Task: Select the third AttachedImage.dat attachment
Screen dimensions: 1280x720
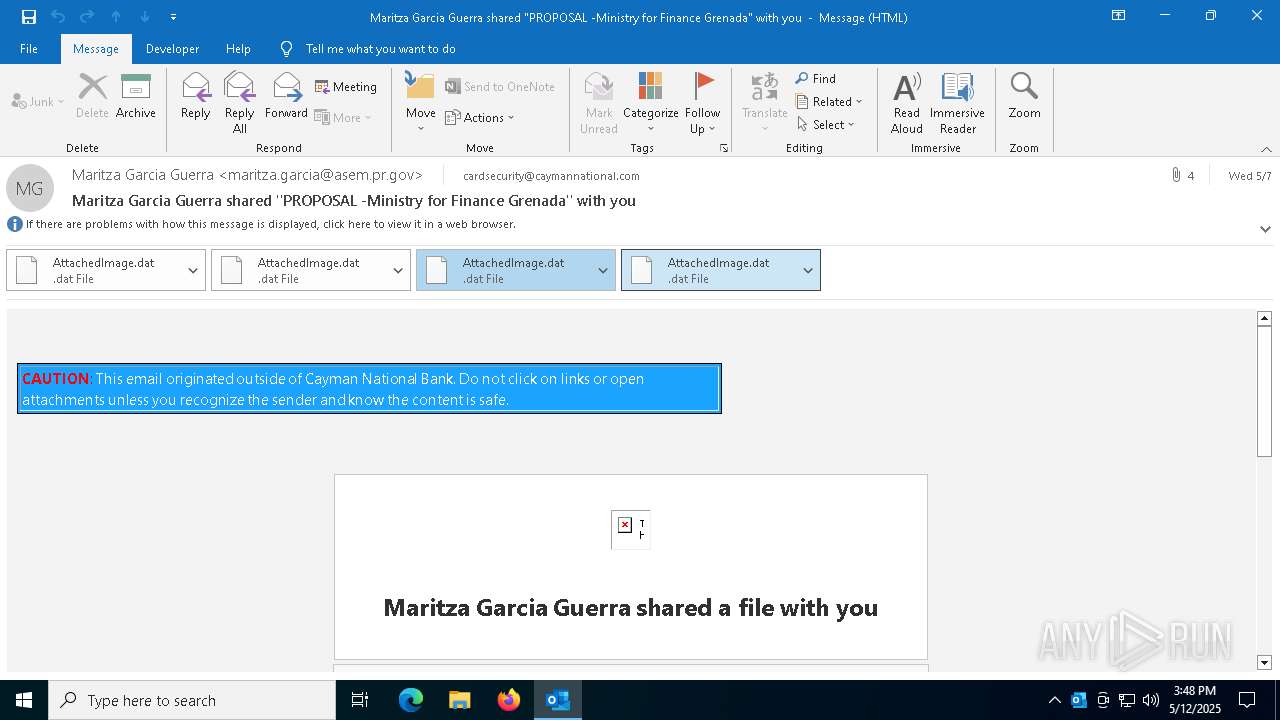Action: (504, 270)
